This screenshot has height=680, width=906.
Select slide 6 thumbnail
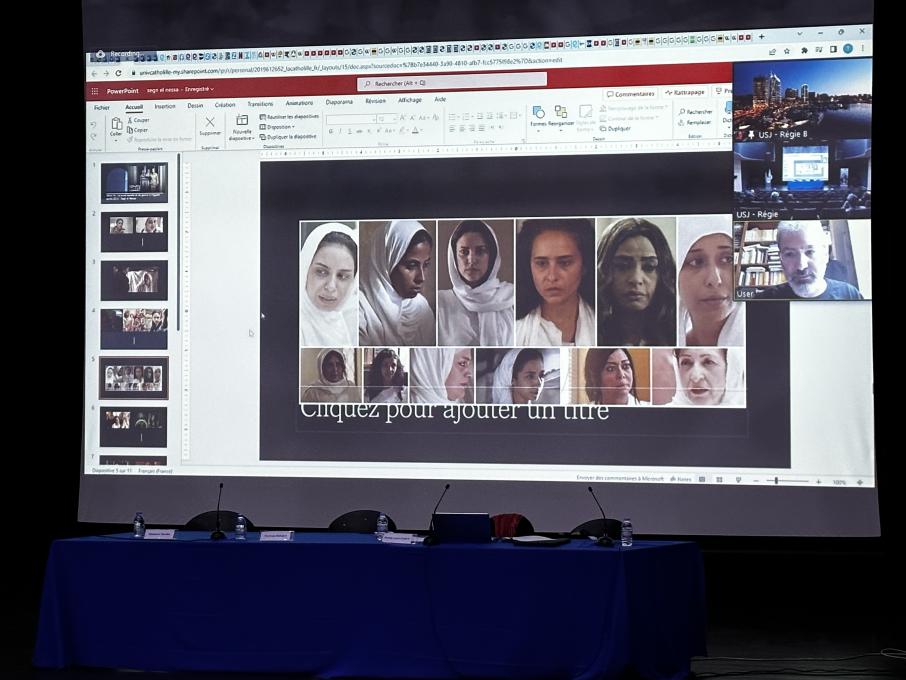133,427
